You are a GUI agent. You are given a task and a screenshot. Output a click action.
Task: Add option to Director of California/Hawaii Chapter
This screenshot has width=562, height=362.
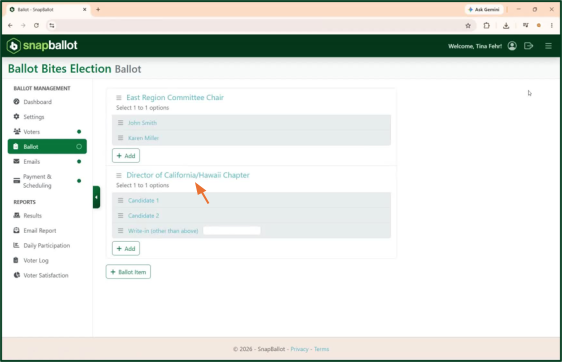126,248
